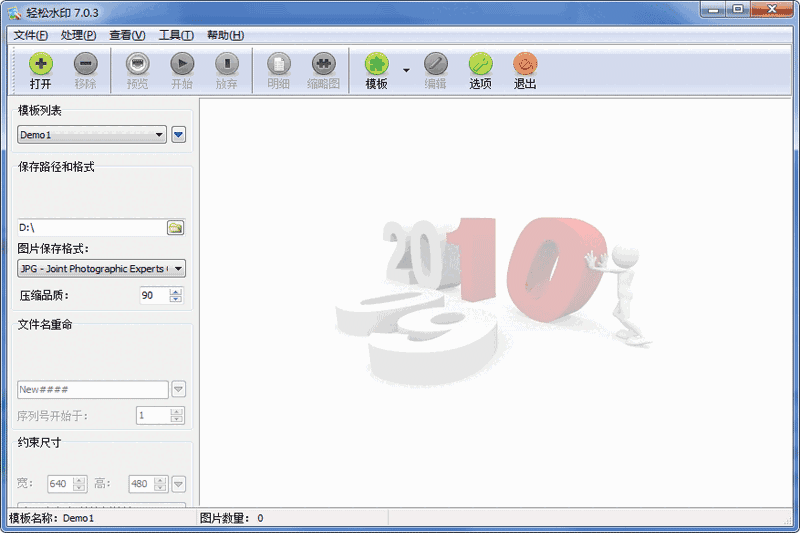The height and width of the screenshot is (533, 800).
Task: Click the 缩略图 (Thumbnails) view icon
Action: [x=323, y=64]
